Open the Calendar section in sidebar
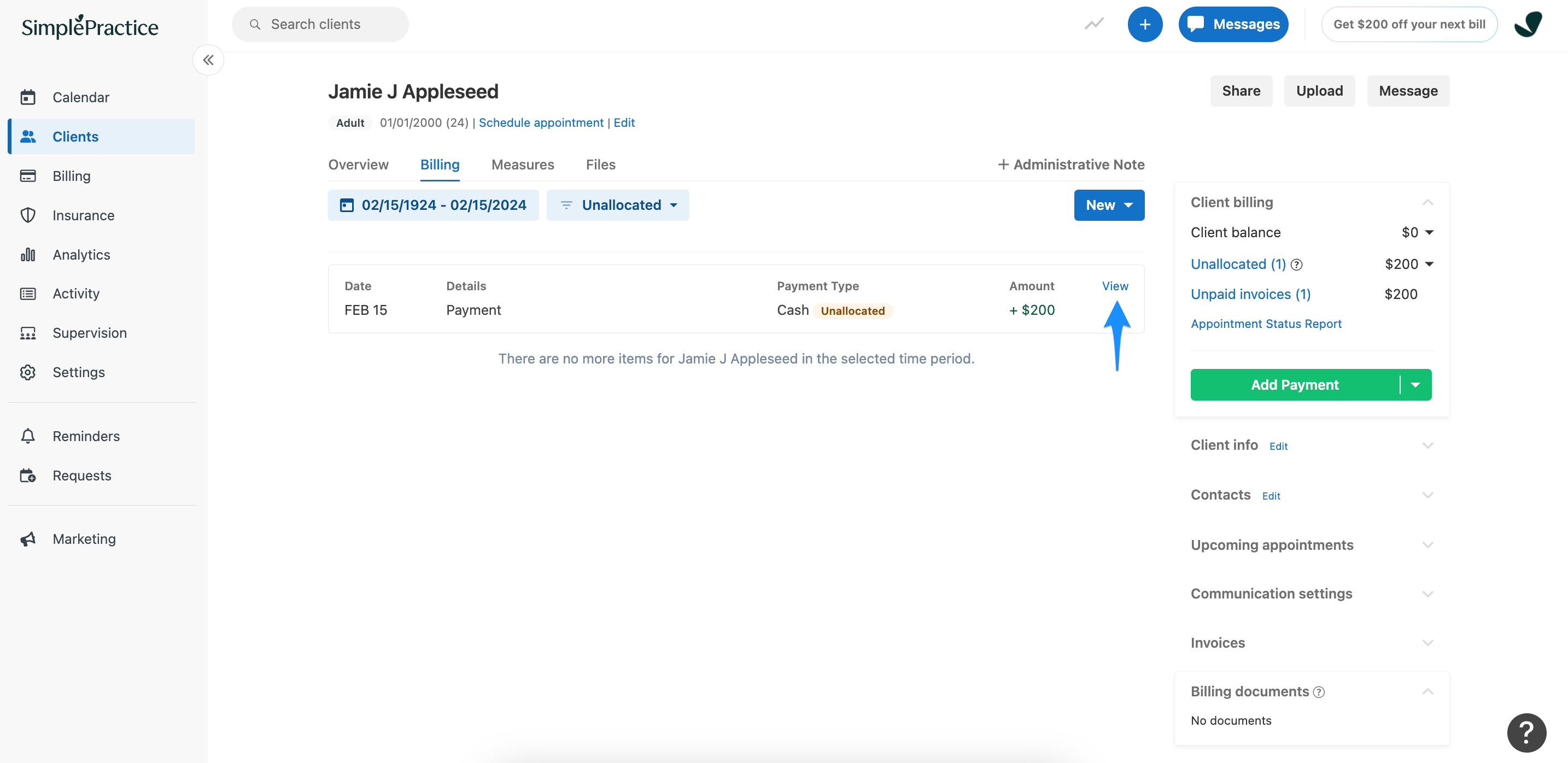 point(81,97)
